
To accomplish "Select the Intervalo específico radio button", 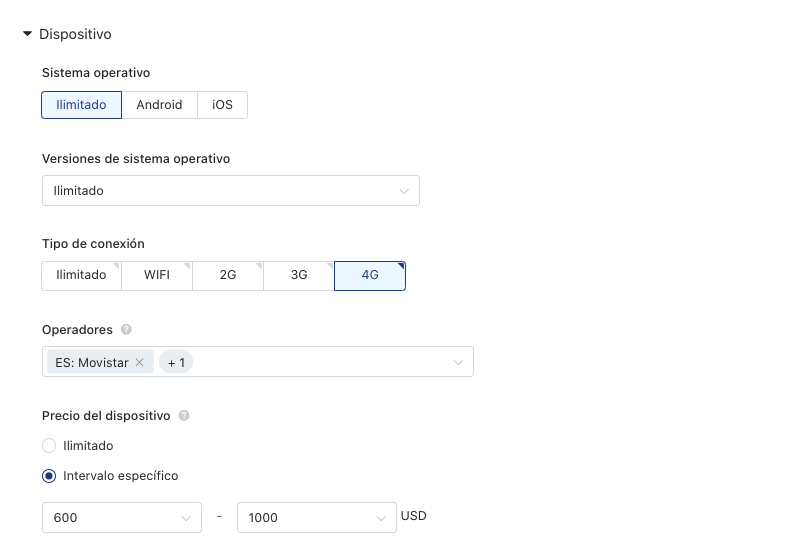I will [49, 476].
